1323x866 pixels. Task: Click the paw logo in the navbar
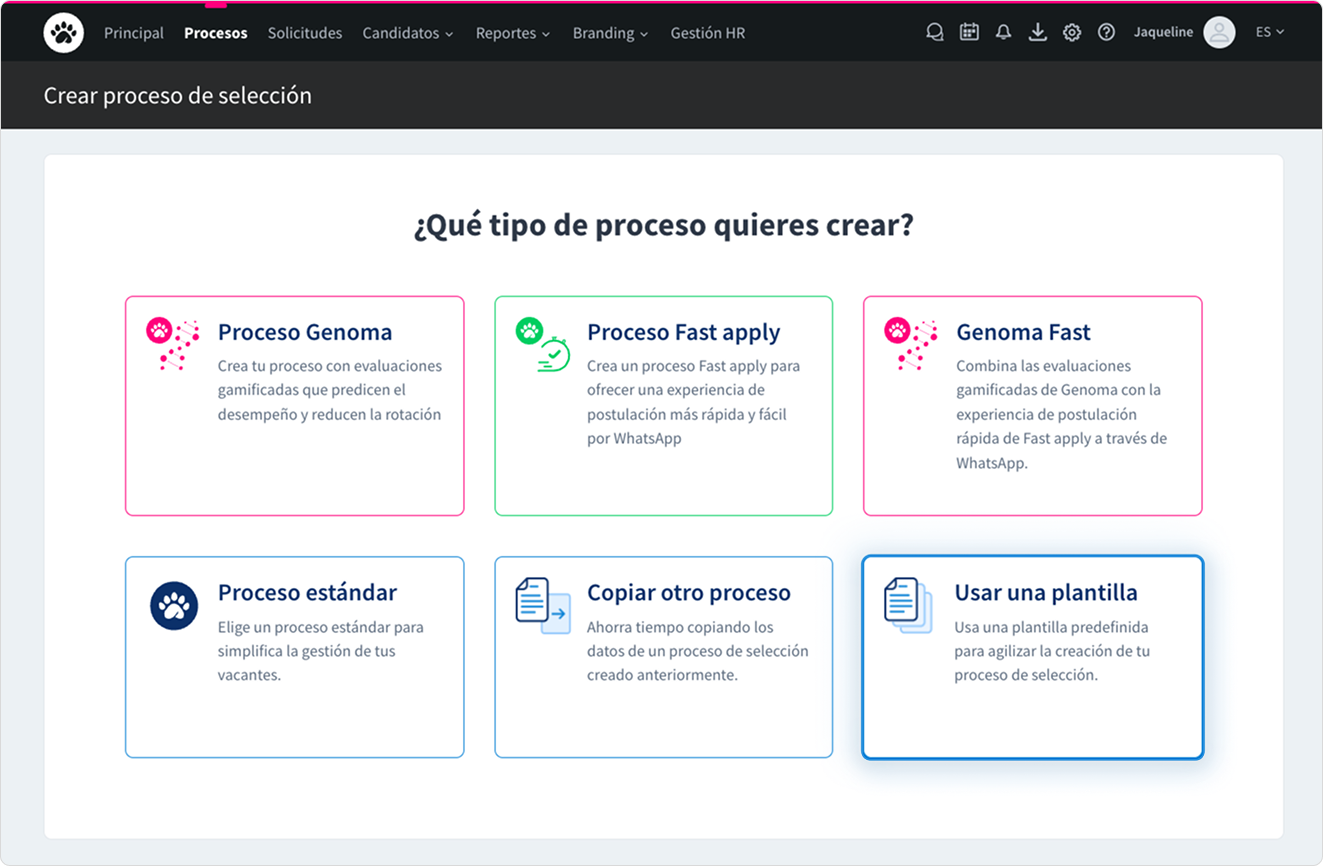point(64,33)
